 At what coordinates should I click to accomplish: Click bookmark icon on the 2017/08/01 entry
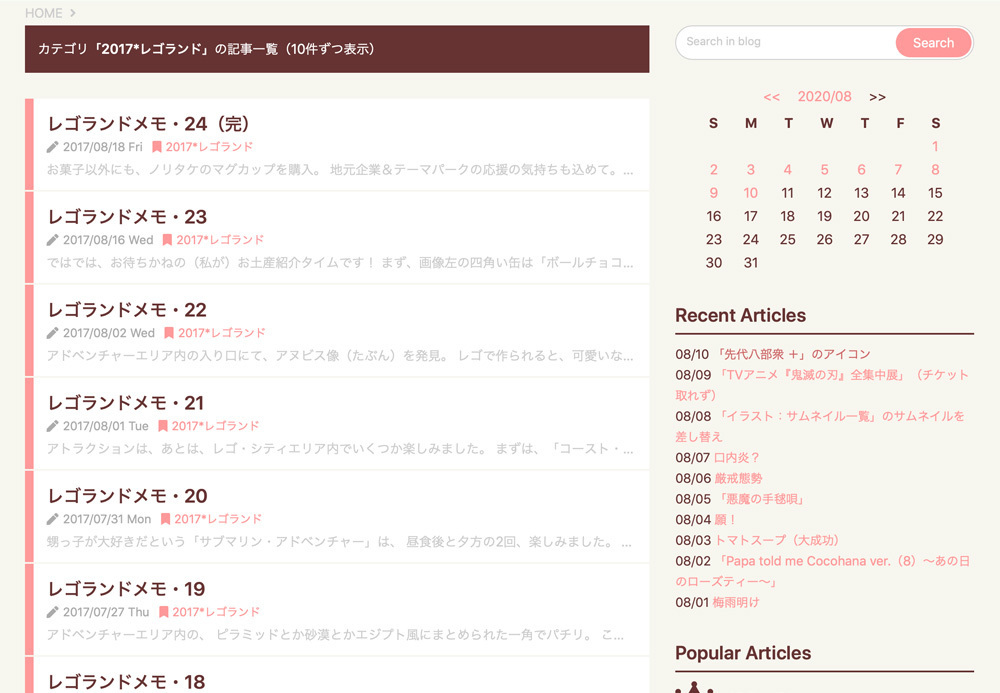(x=163, y=427)
